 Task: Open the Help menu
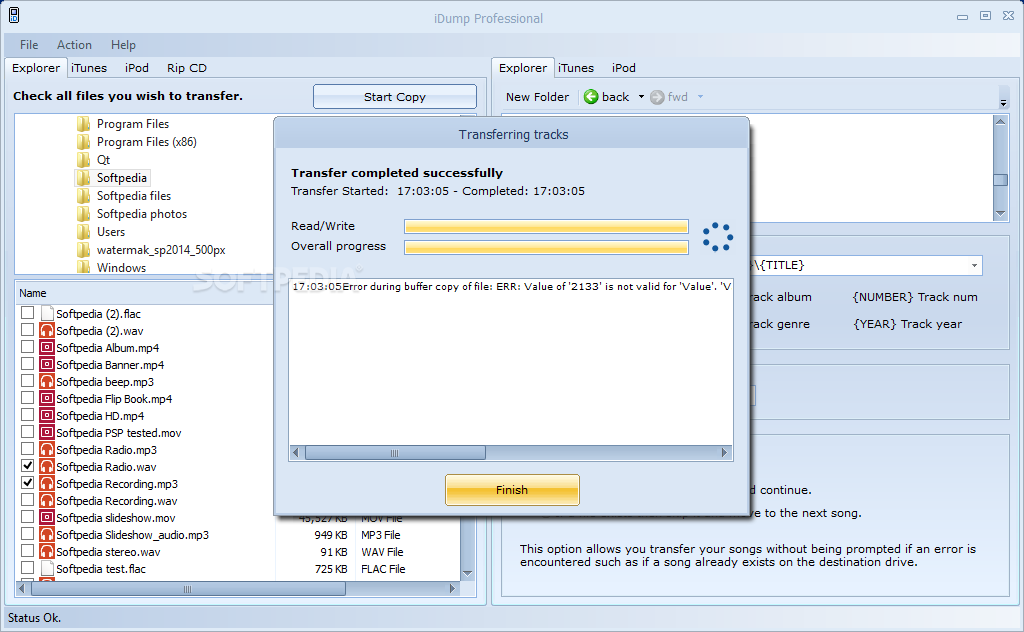123,45
